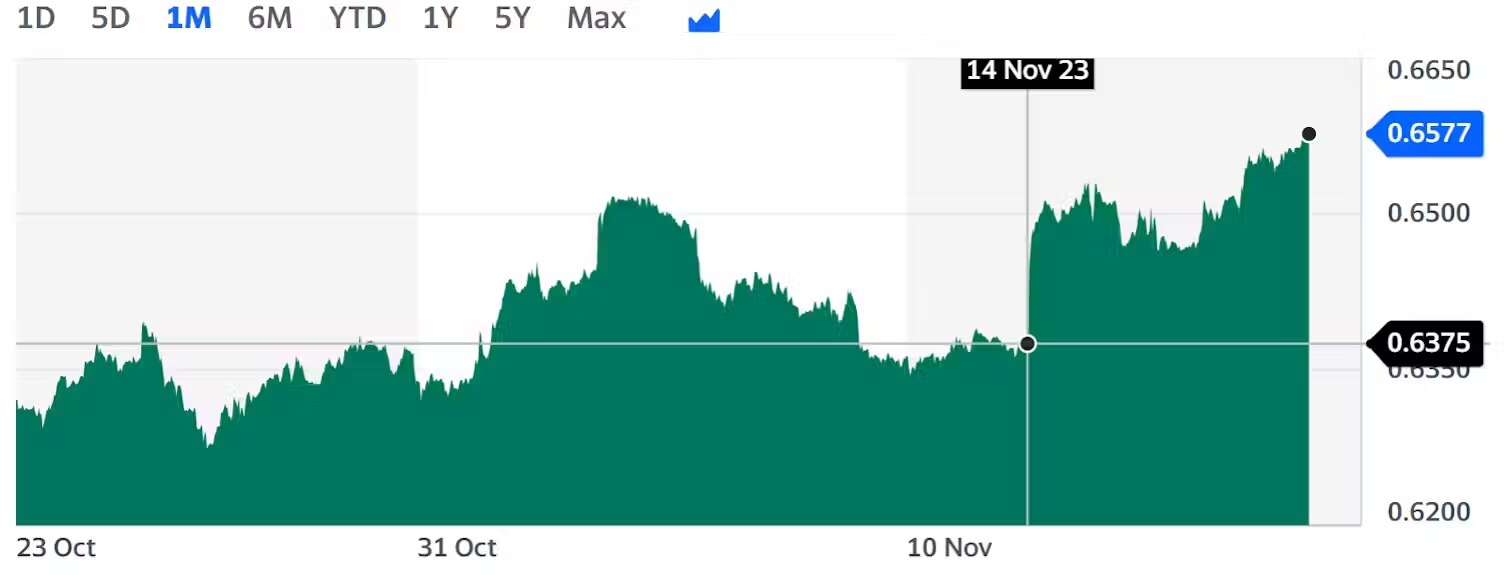Select the YTD range option
Screen dimensions: 1508x580
coord(356,17)
